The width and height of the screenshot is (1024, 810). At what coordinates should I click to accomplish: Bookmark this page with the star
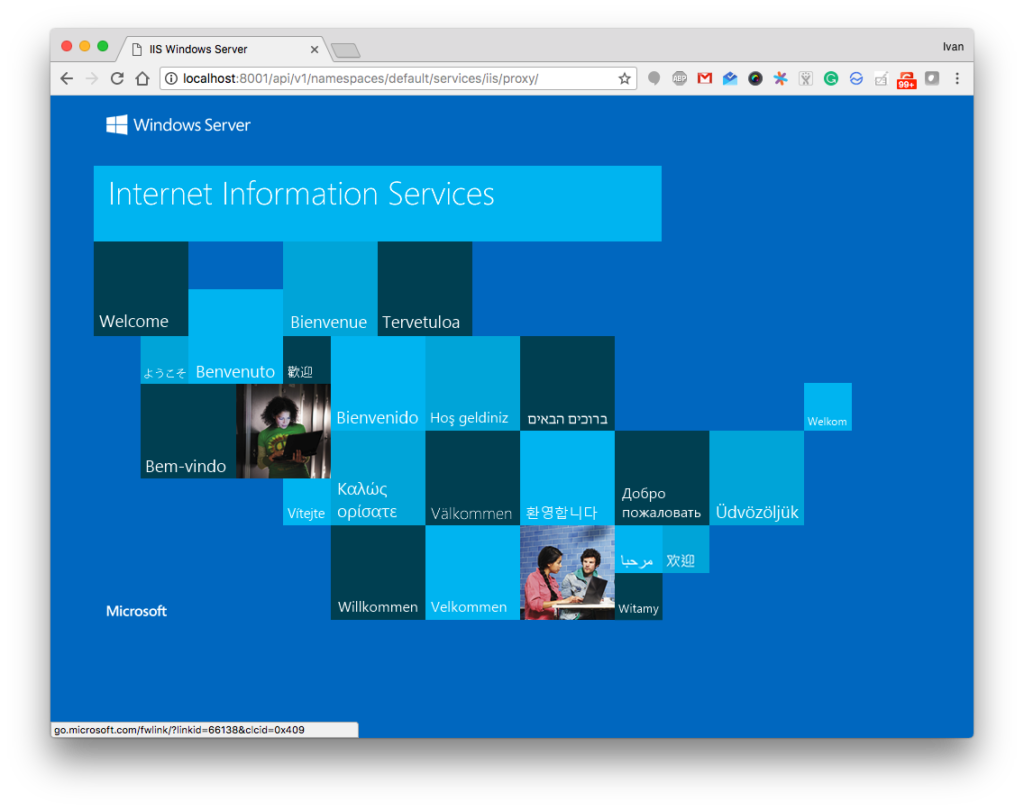[624, 78]
